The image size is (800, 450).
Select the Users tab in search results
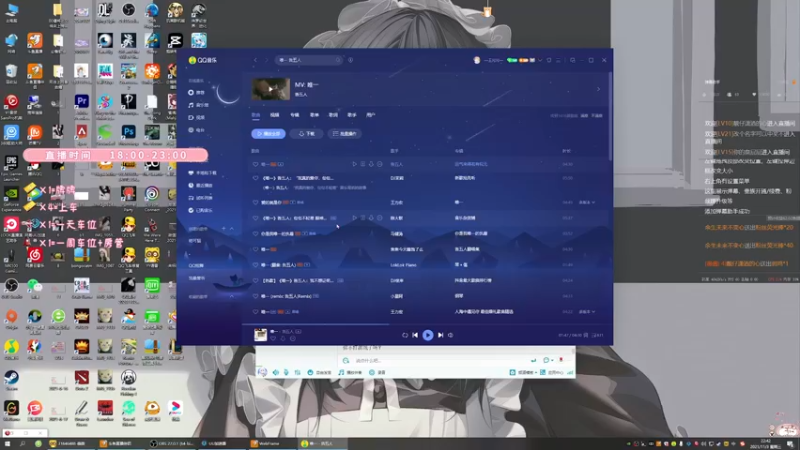click(371, 115)
